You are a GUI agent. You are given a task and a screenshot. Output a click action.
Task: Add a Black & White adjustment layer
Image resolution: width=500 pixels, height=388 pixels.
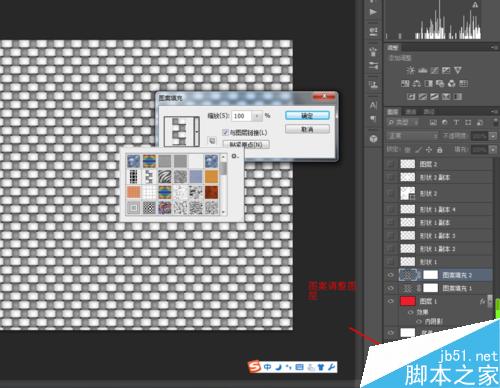(x=429, y=83)
